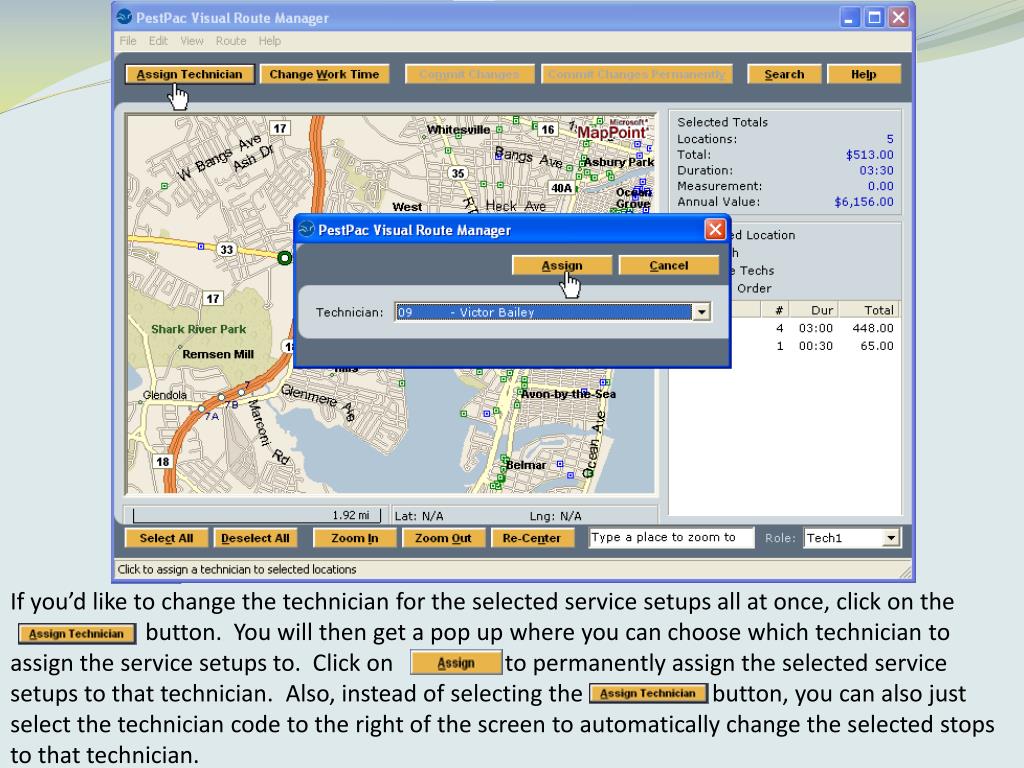Open the Route menu

(231, 41)
